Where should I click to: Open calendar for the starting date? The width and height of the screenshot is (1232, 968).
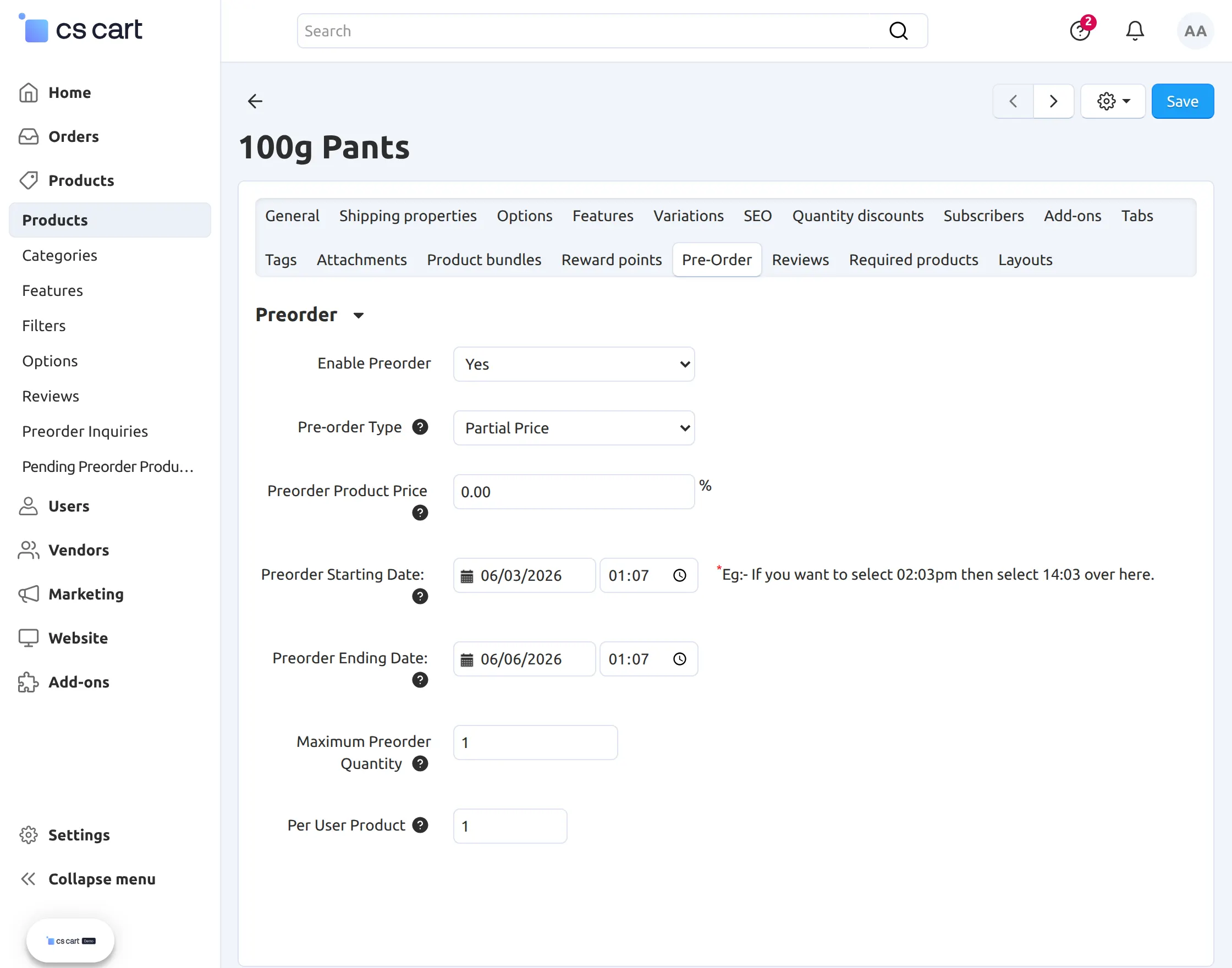tap(466, 576)
